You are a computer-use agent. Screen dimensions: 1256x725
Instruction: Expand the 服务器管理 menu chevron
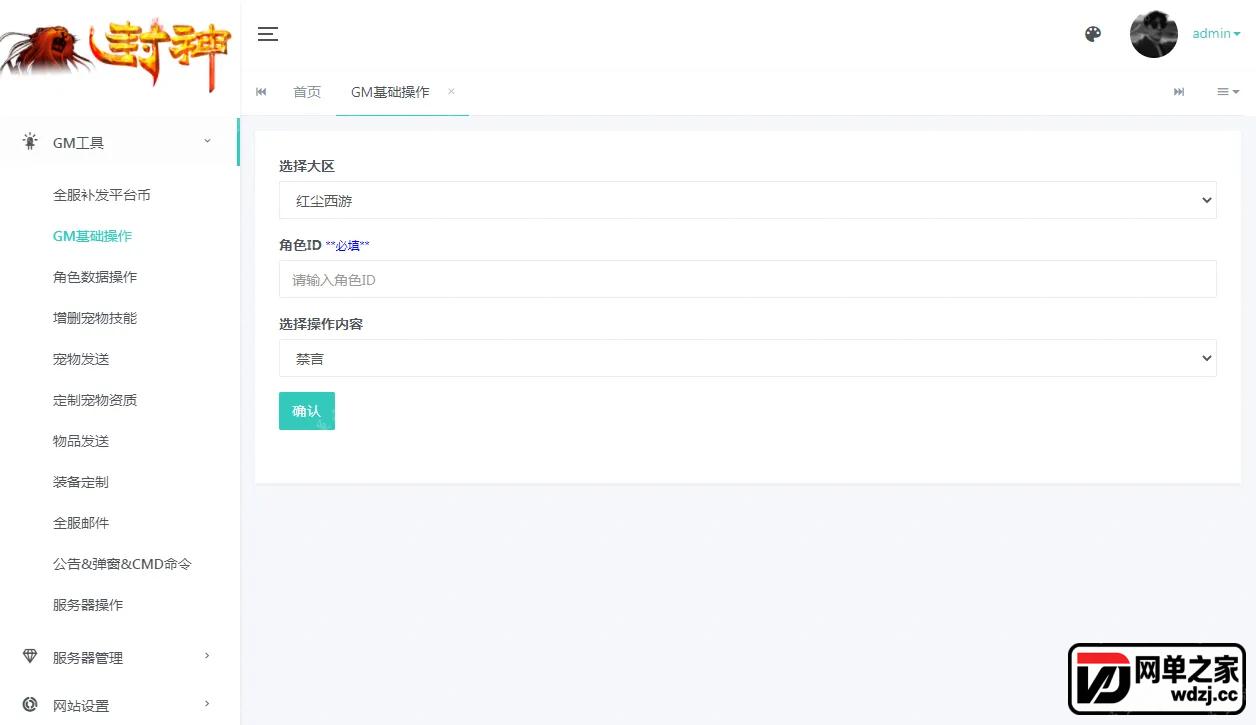[207, 656]
